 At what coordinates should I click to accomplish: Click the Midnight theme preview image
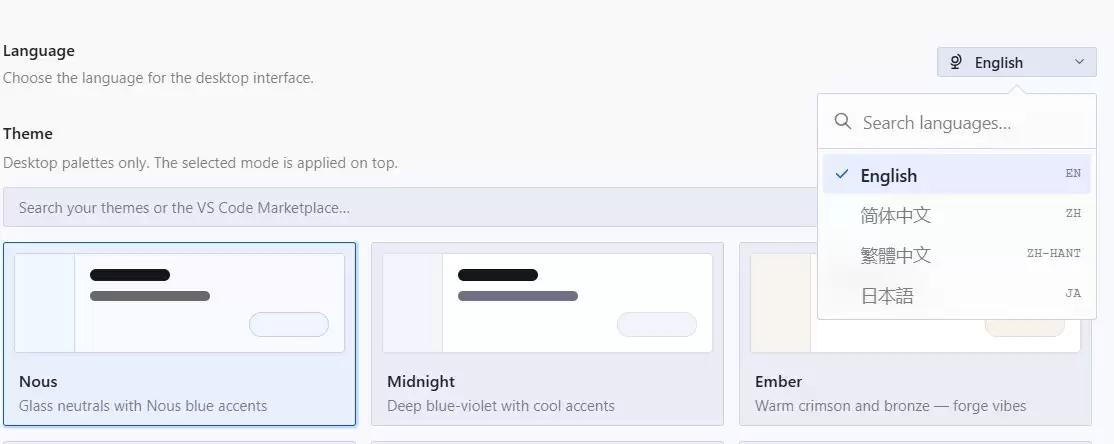pos(547,303)
